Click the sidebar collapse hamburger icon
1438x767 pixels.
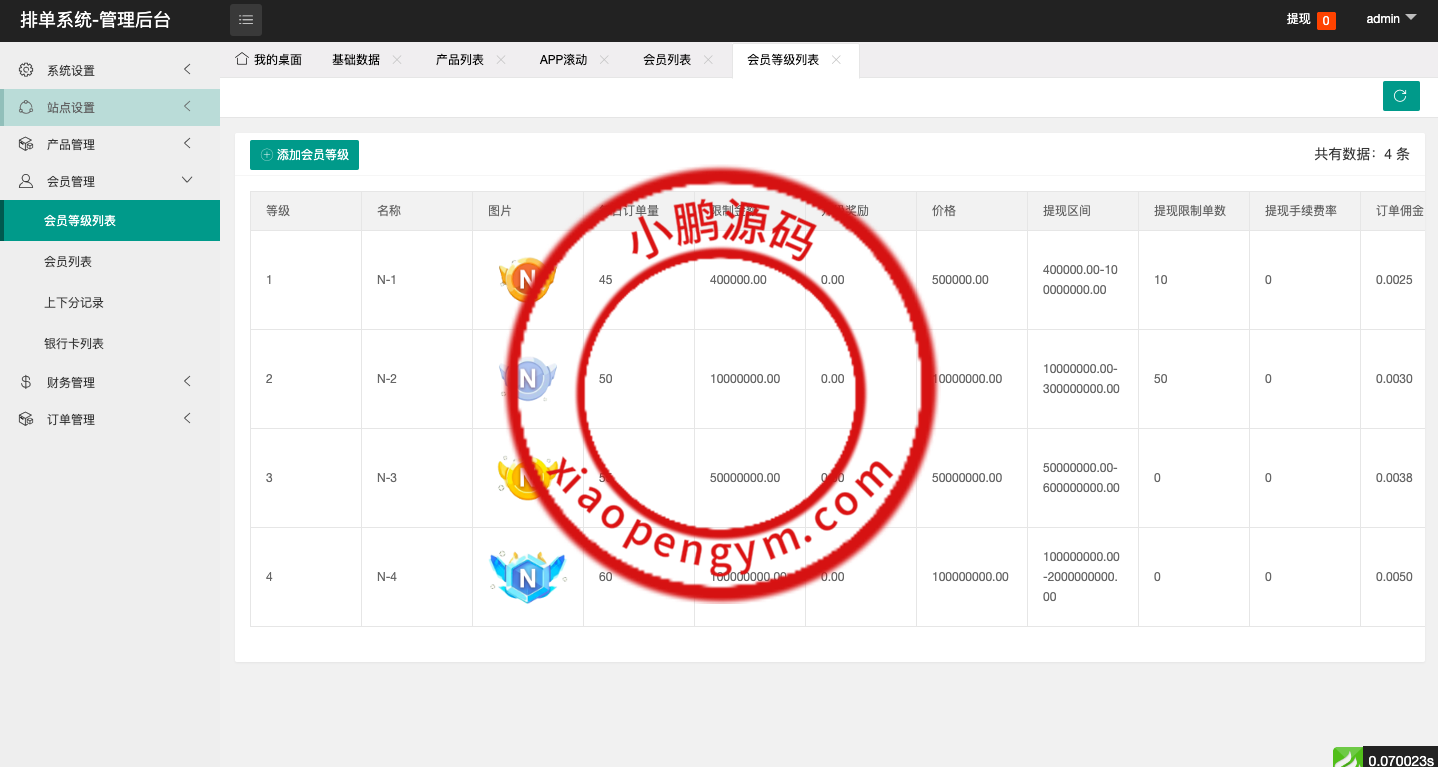click(246, 19)
